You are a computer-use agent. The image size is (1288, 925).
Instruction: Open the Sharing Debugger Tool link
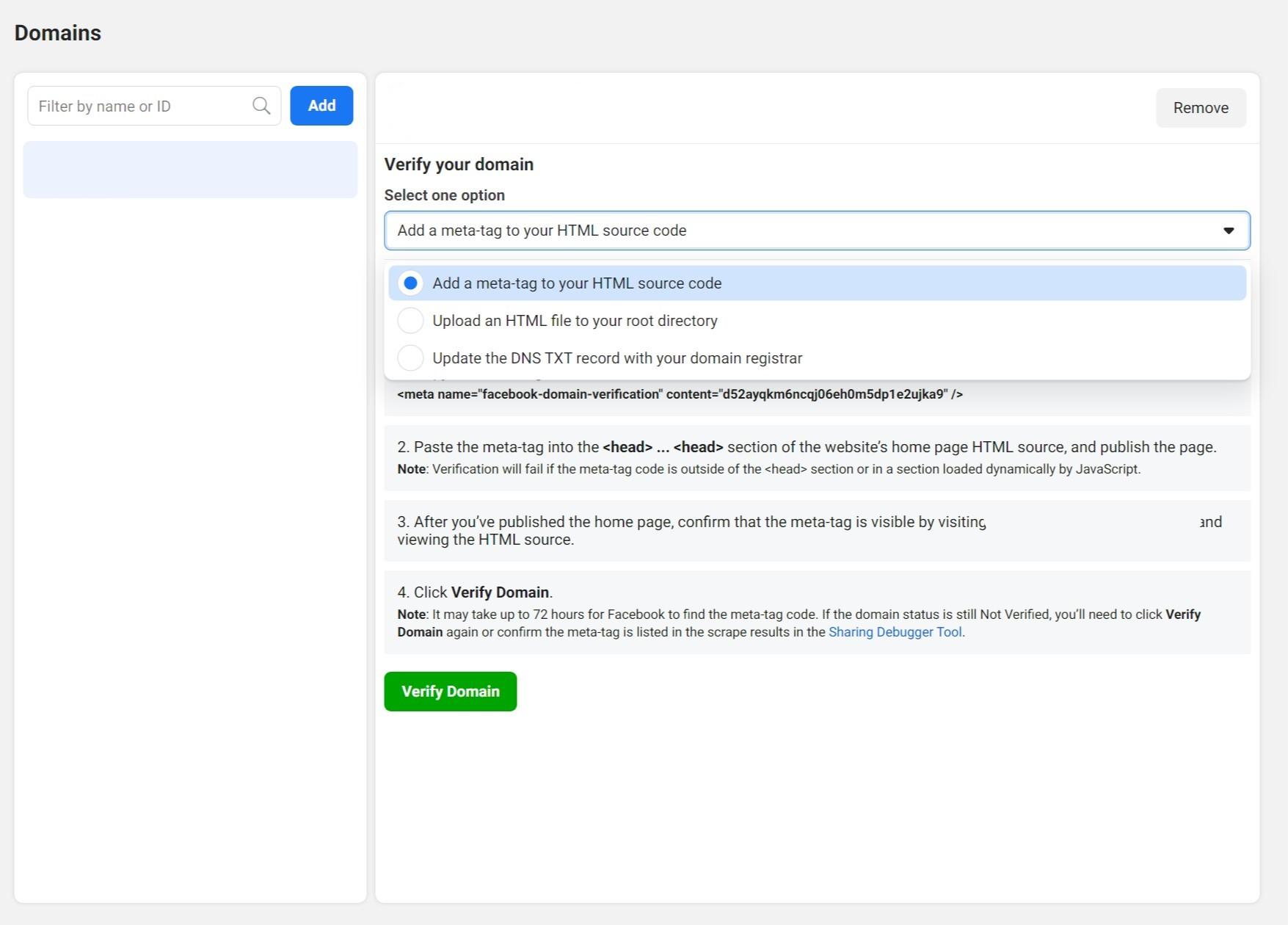(895, 631)
